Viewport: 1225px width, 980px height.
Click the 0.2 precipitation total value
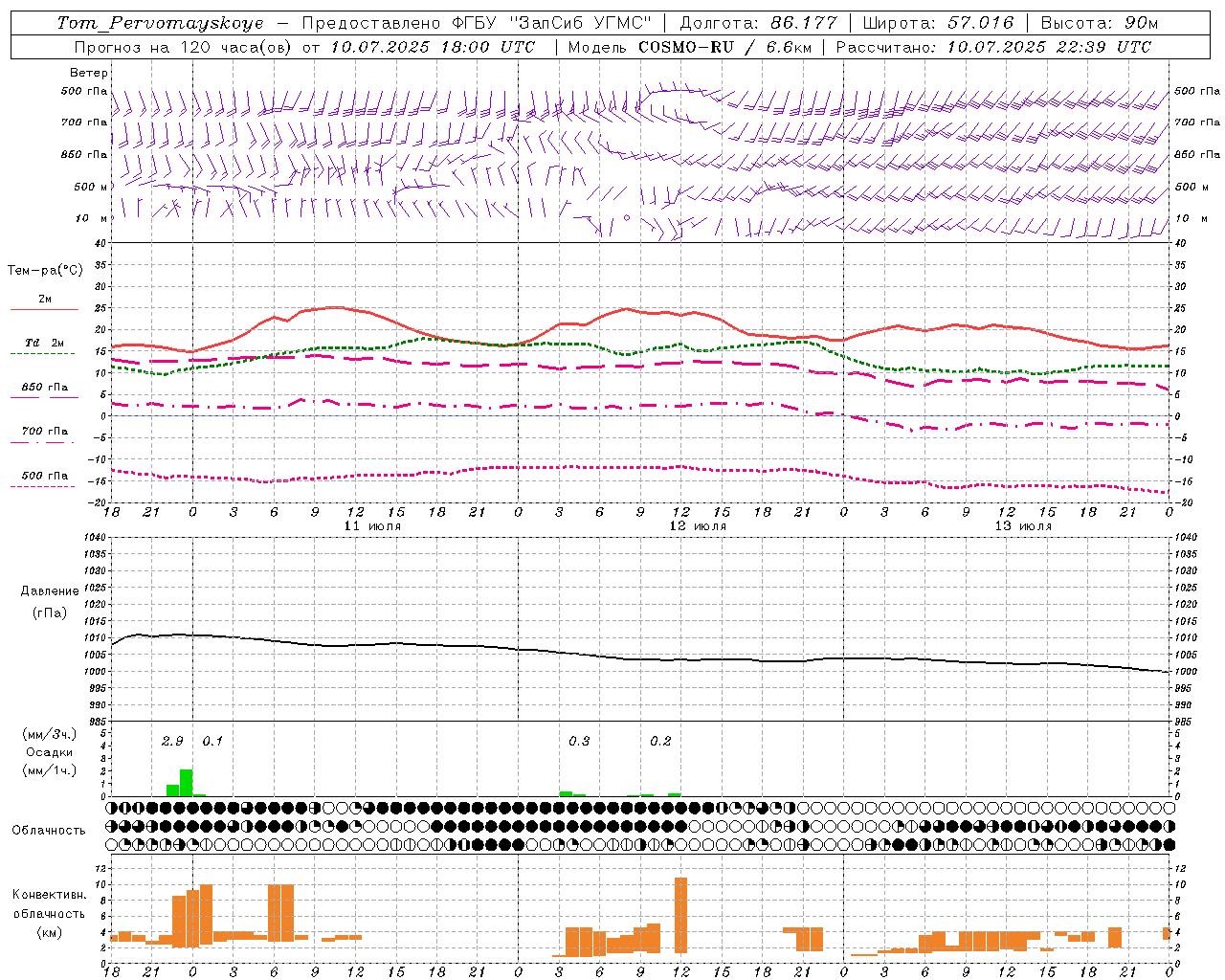point(660,741)
